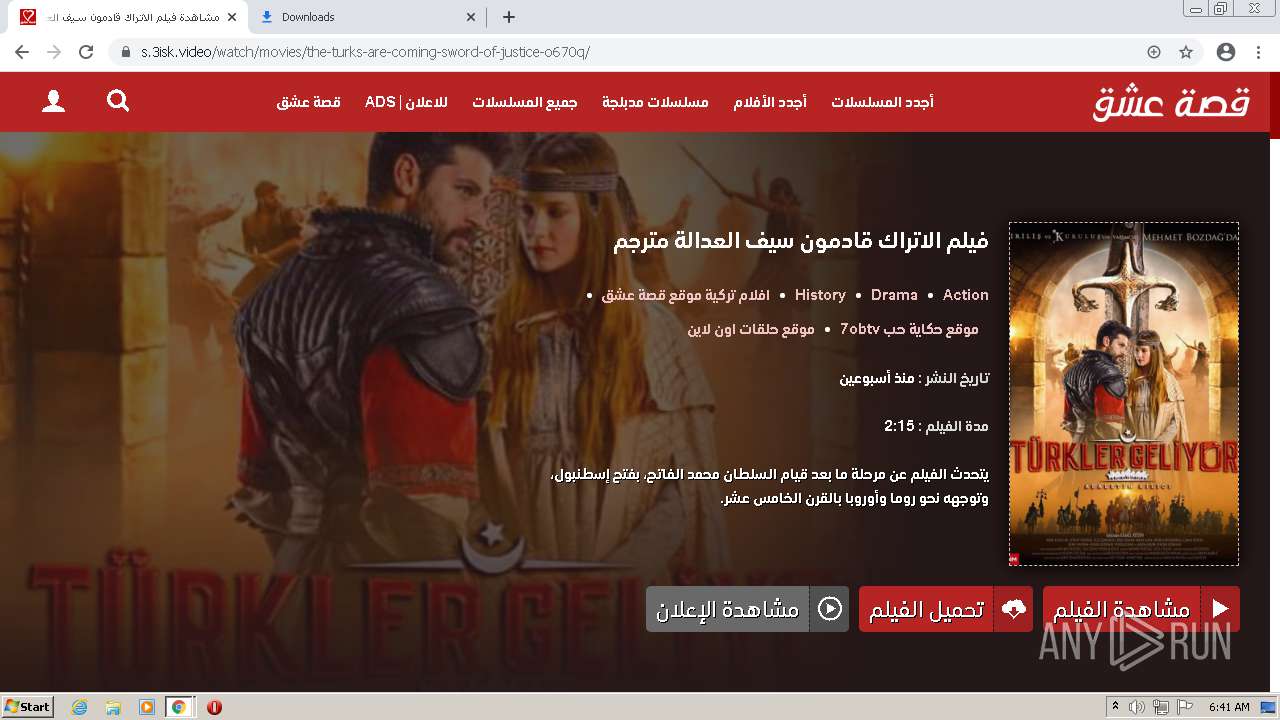
Task: Go back with the browser back arrow
Action: 22,52
